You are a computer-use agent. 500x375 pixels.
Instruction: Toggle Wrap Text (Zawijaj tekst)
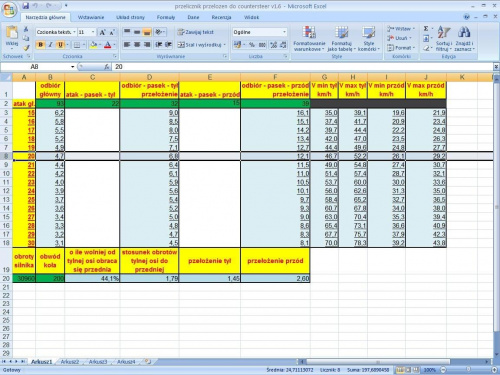[196, 32]
